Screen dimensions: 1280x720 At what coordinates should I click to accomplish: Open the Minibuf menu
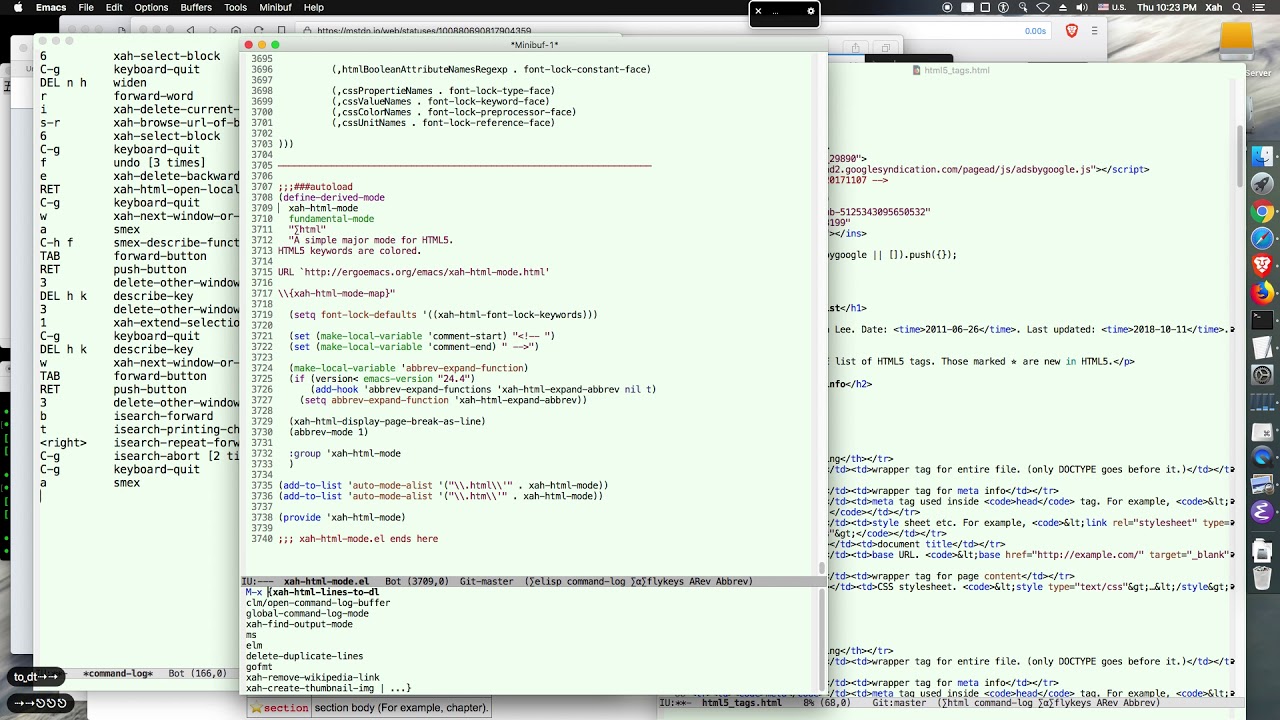(x=275, y=7)
